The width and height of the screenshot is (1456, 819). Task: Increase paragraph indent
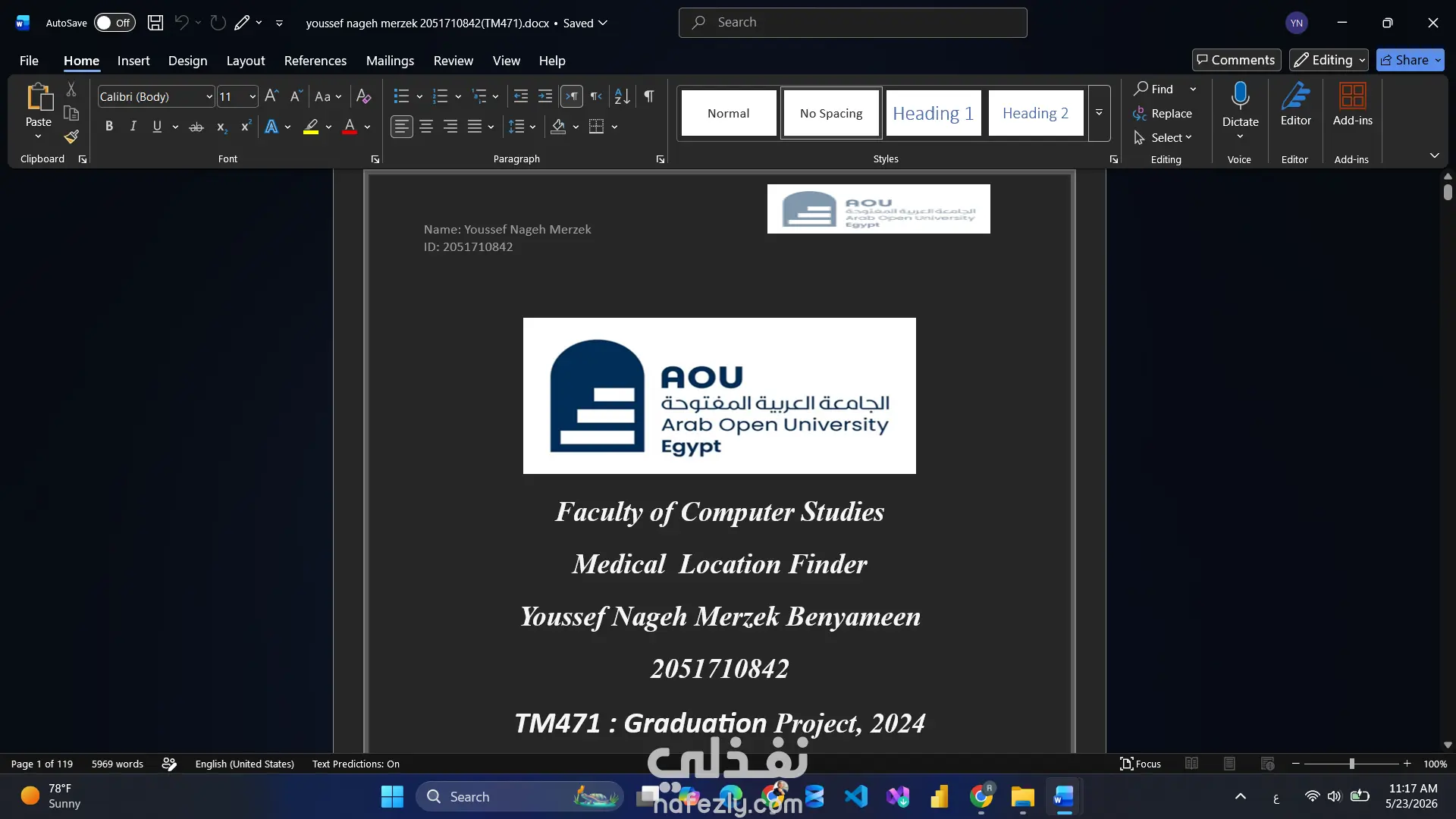[x=545, y=96]
